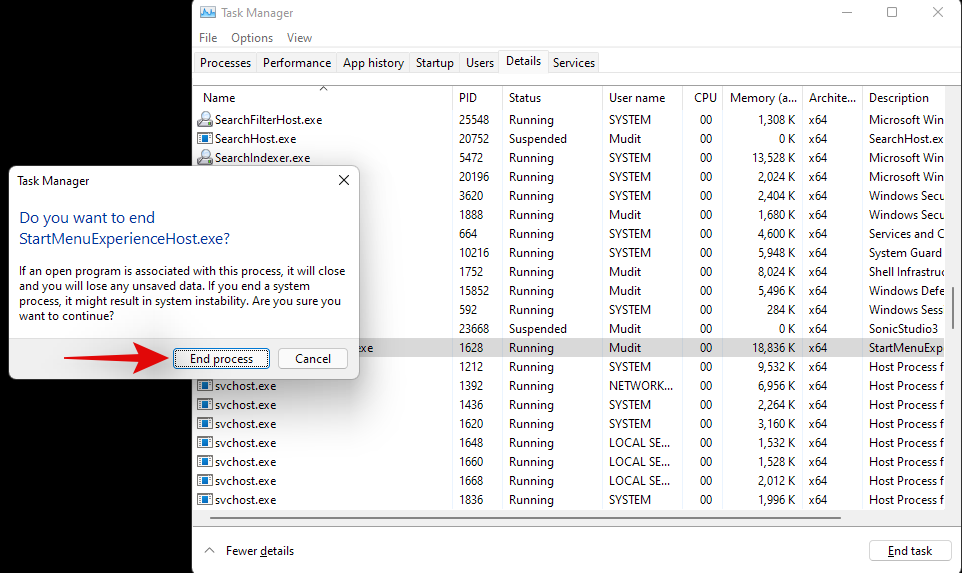Image resolution: width=962 pixels, height=573 pixels.
Task: Sort processes by Name column header
Action: tap(220, 98)
